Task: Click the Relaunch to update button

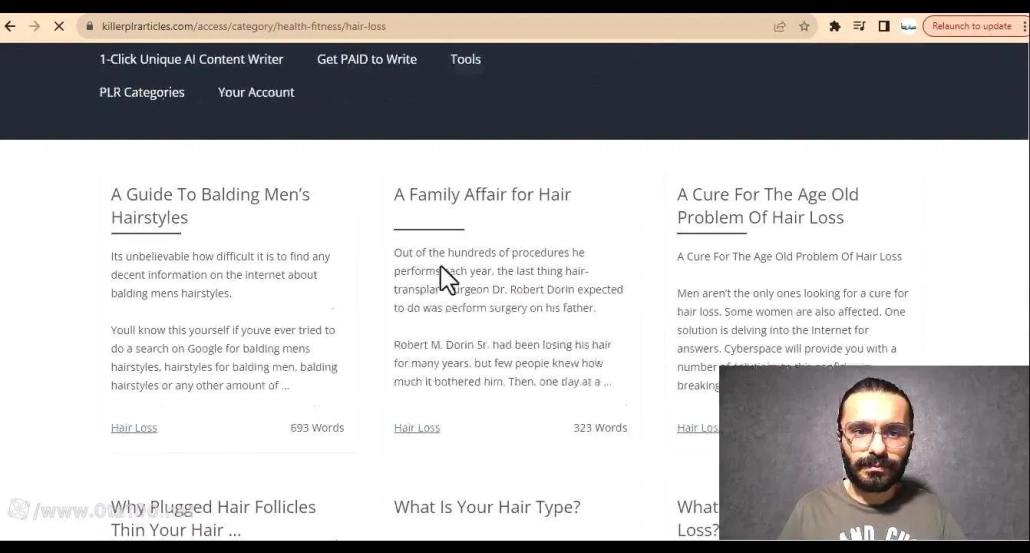Action: coord(971,26)
